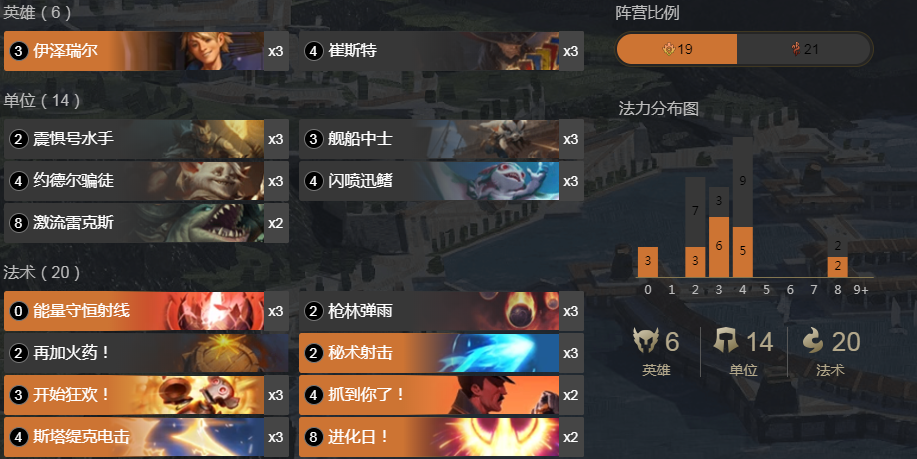Image resolution: width=917 pixels, height=459 pixels.
Task: Click the x3 count next to 开始狂欢！
Action: coord(276,395)
